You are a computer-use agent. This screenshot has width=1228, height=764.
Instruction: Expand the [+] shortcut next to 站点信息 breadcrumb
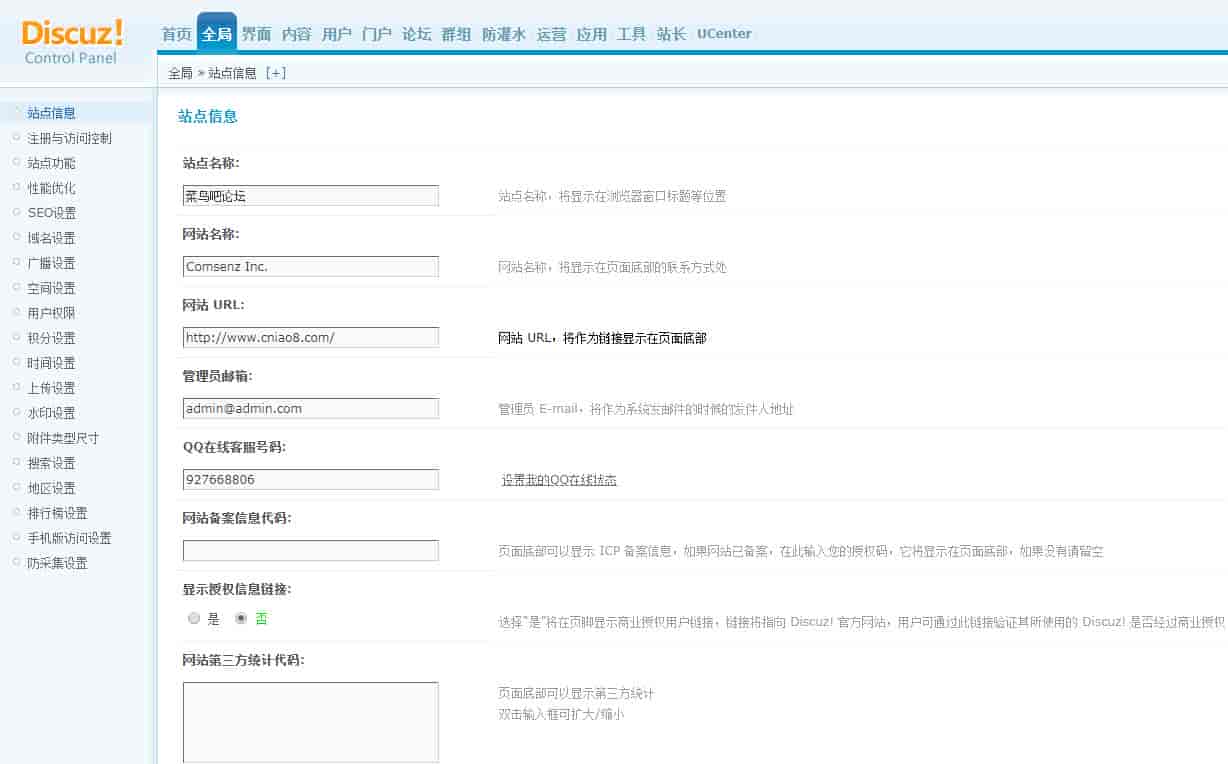coord(275,73)
